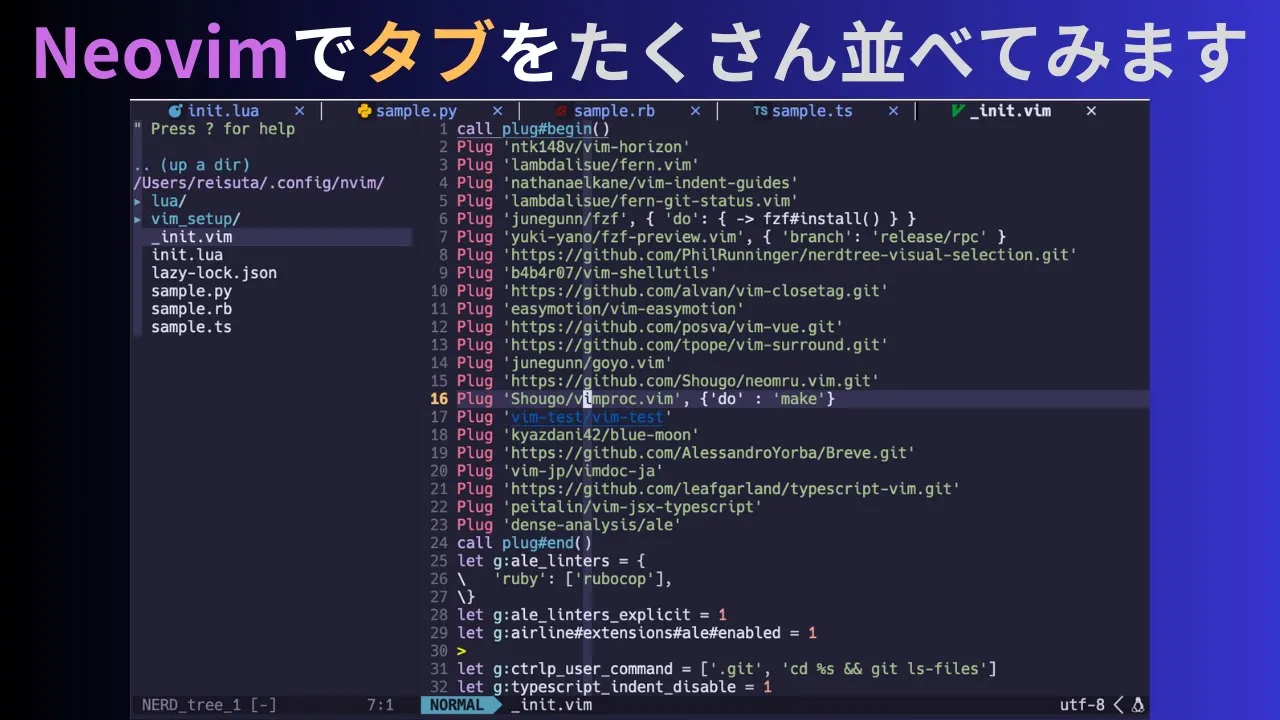Viewport: 1280px width, 720px height.
Task: Open lua/ directory in NERDTree
Action: click(x=169, y=201)
